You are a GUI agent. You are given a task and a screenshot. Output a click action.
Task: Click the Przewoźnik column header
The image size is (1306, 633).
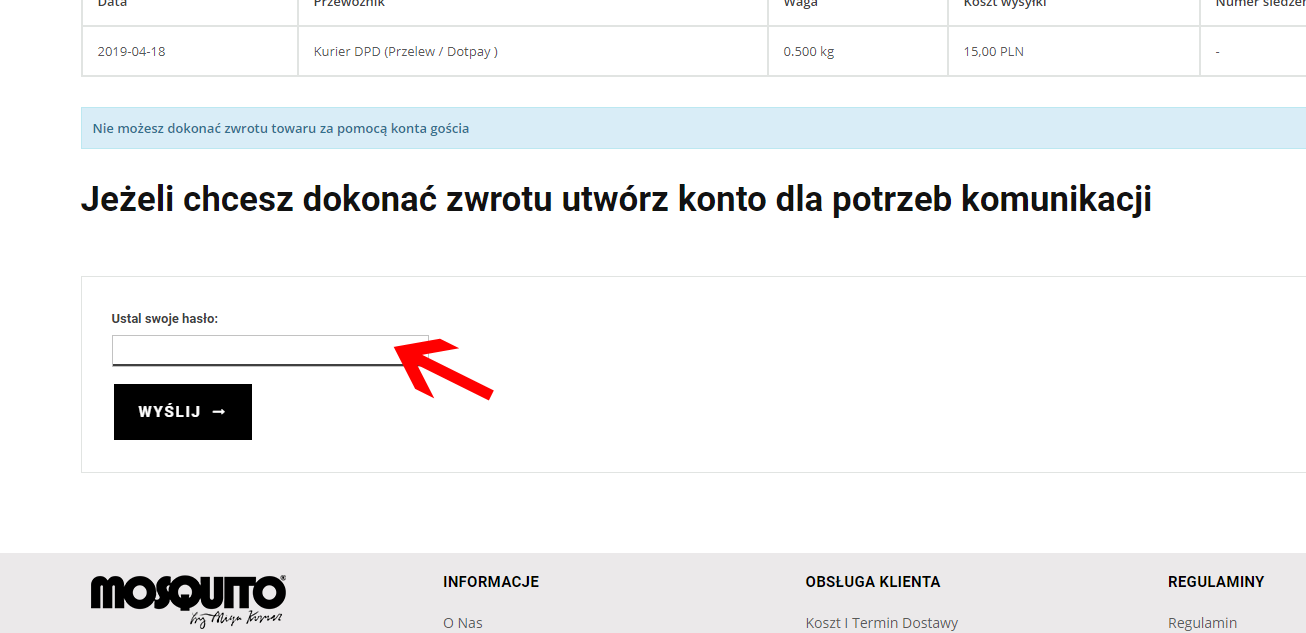click(349, 5)
